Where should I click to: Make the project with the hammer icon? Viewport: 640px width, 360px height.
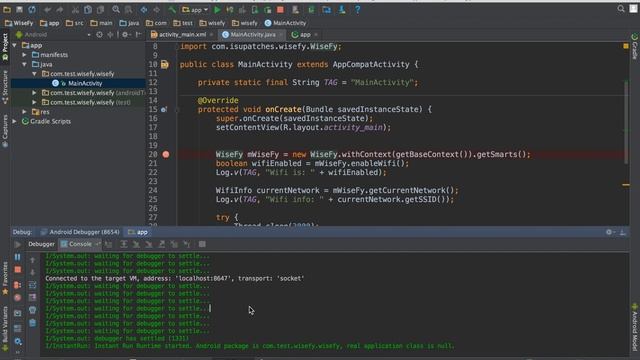[x=172, y=9]
